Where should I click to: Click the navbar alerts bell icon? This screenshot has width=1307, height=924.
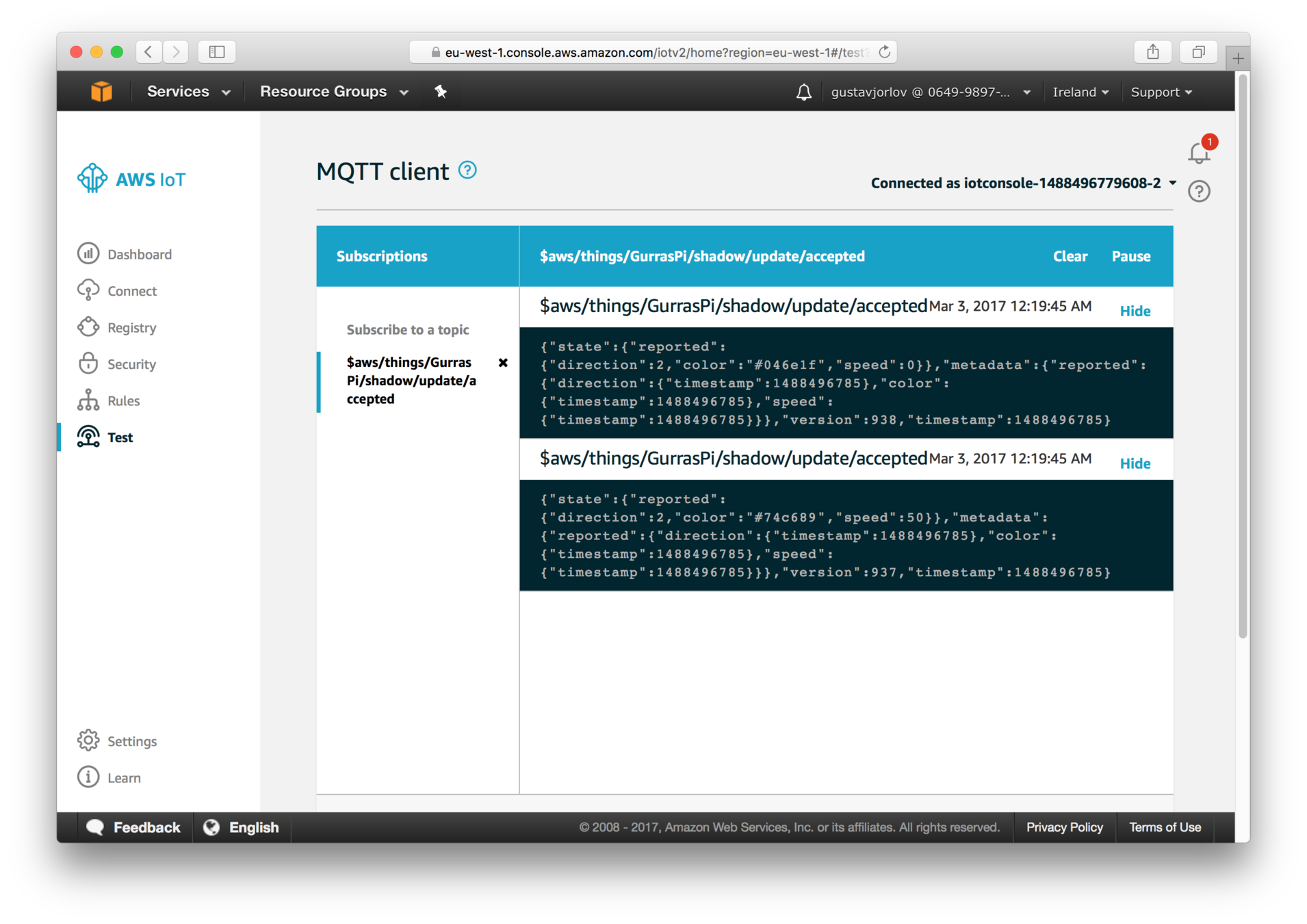tap(804, 92)
